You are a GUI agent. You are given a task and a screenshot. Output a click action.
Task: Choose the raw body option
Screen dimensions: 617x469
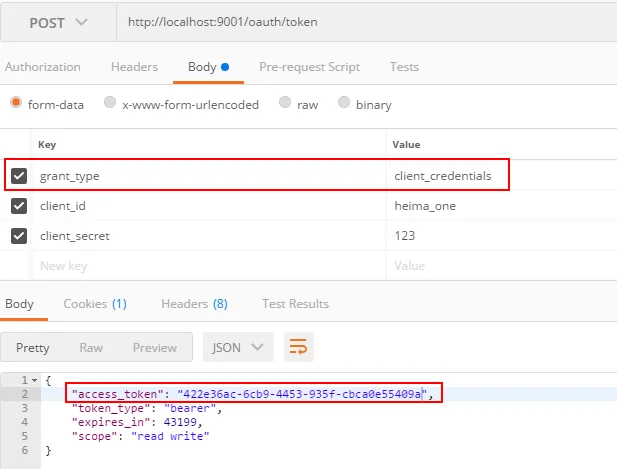click(x=285, y=103)
